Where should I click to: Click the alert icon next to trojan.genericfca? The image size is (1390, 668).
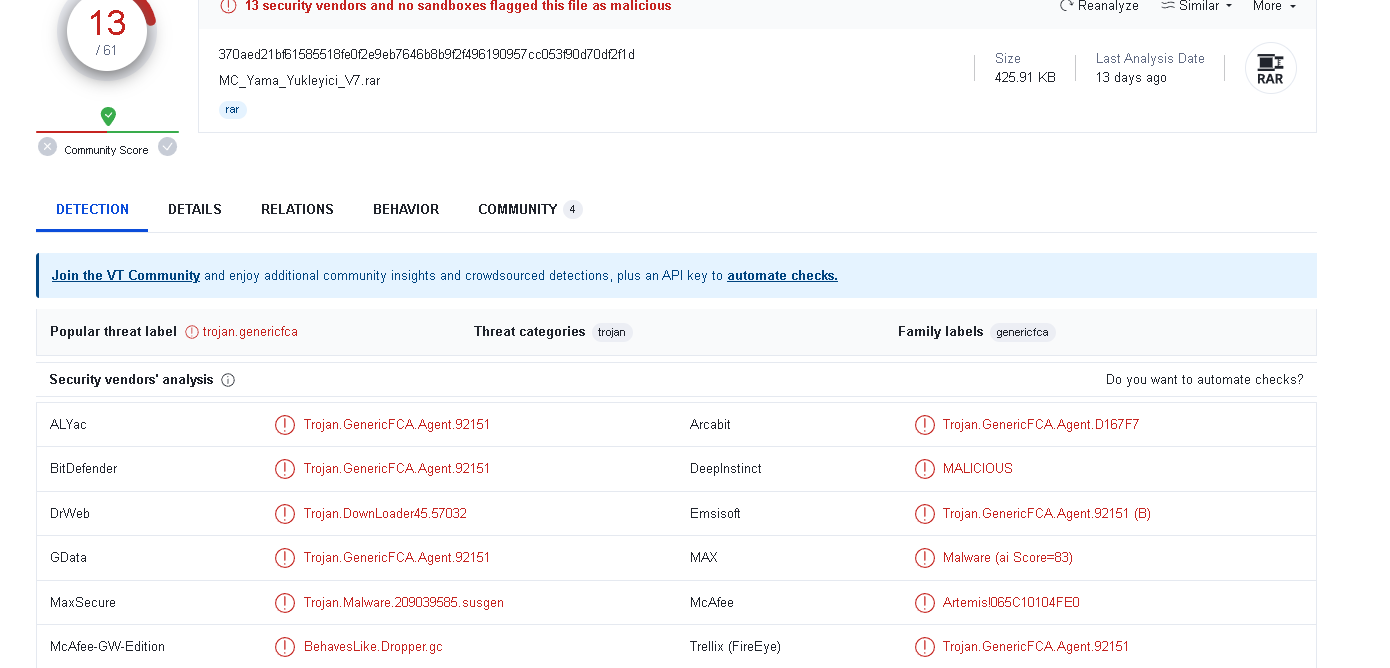[192, 332]
